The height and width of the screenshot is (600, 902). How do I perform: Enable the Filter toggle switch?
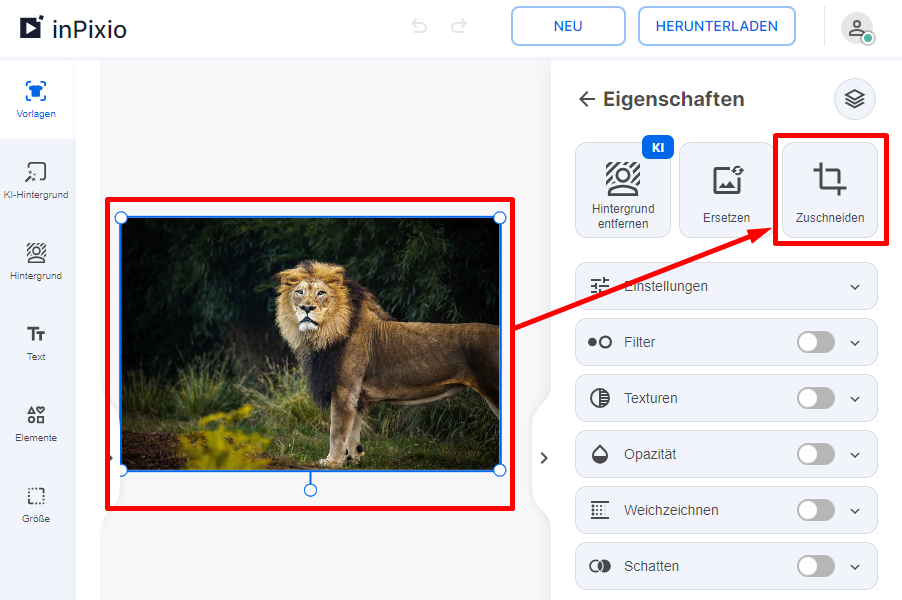815,342
